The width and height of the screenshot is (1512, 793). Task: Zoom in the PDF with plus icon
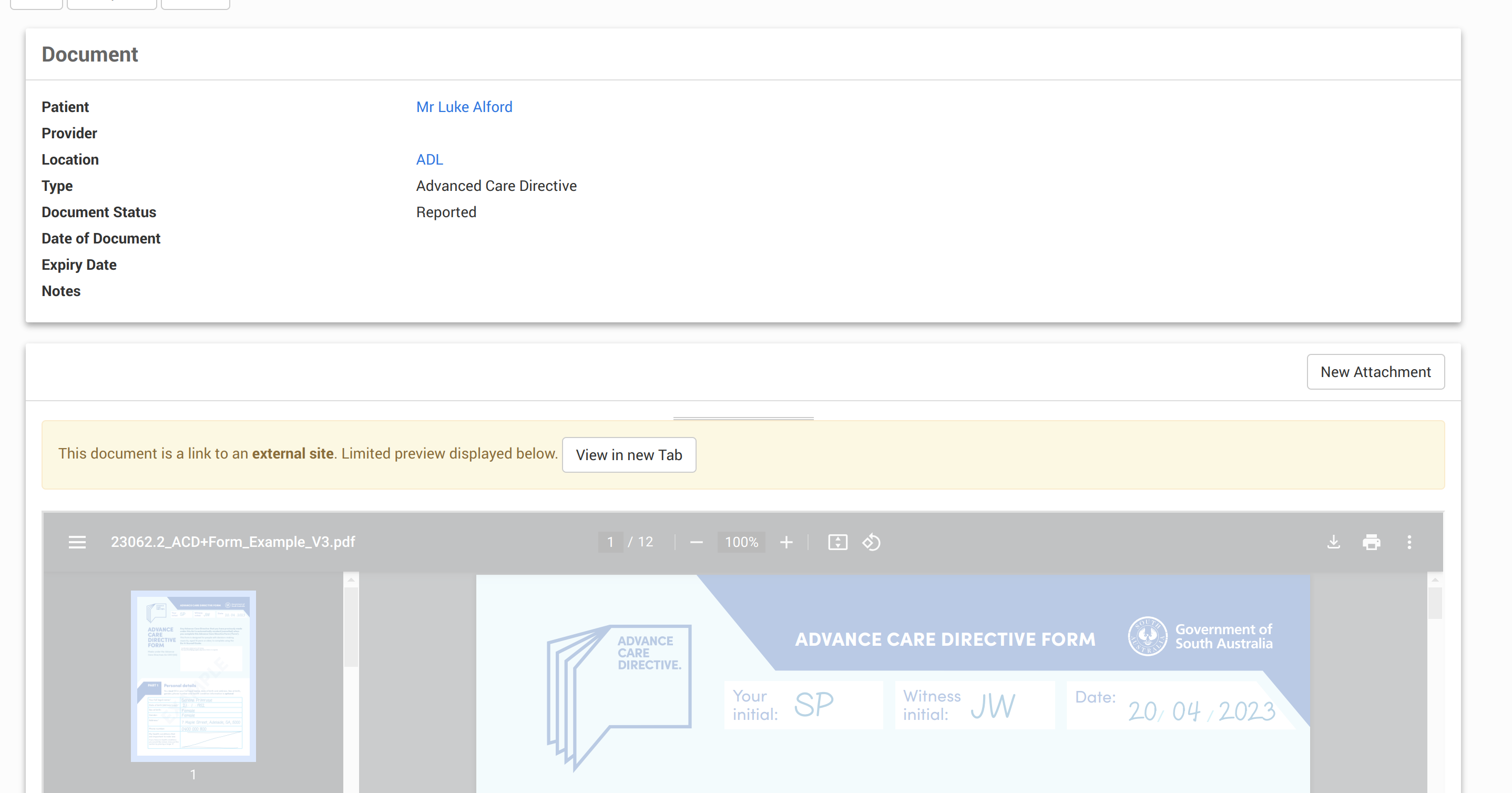coord(786,542)
